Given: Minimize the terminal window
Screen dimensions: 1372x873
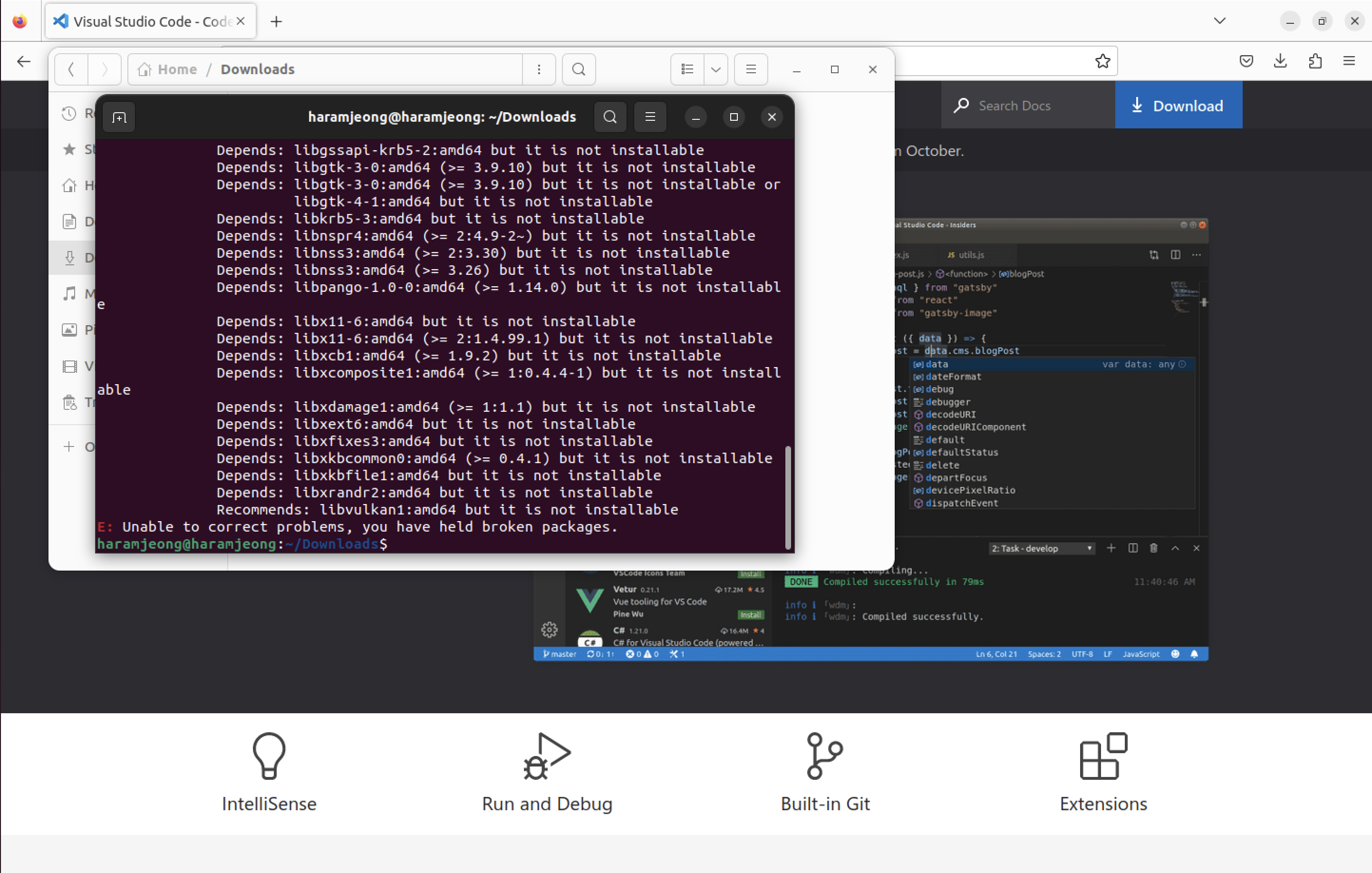Looking at the screenshot, I should (x=696, y=117).
